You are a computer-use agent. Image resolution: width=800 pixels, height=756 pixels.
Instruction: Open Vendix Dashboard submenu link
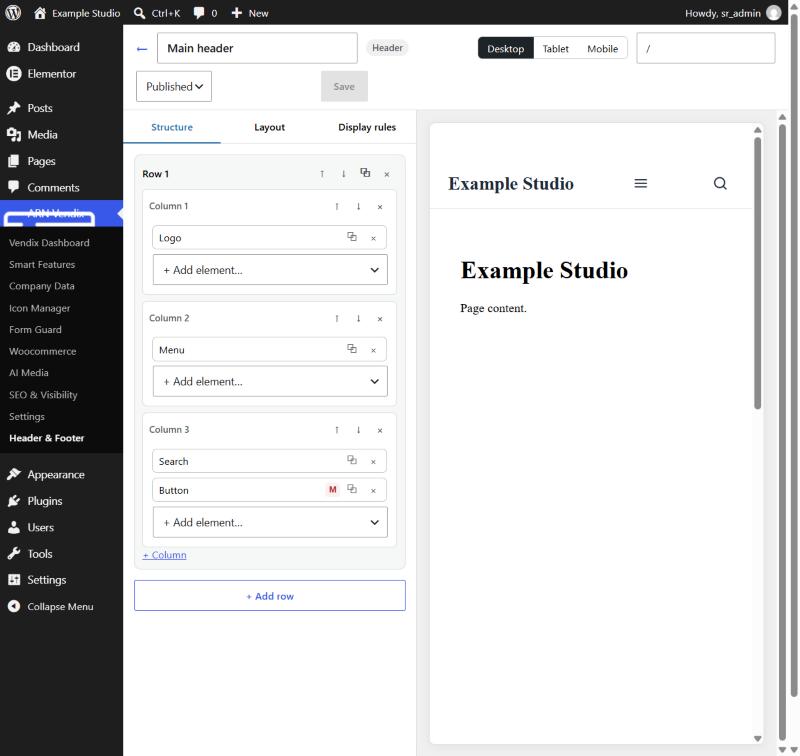pos(49,243)
